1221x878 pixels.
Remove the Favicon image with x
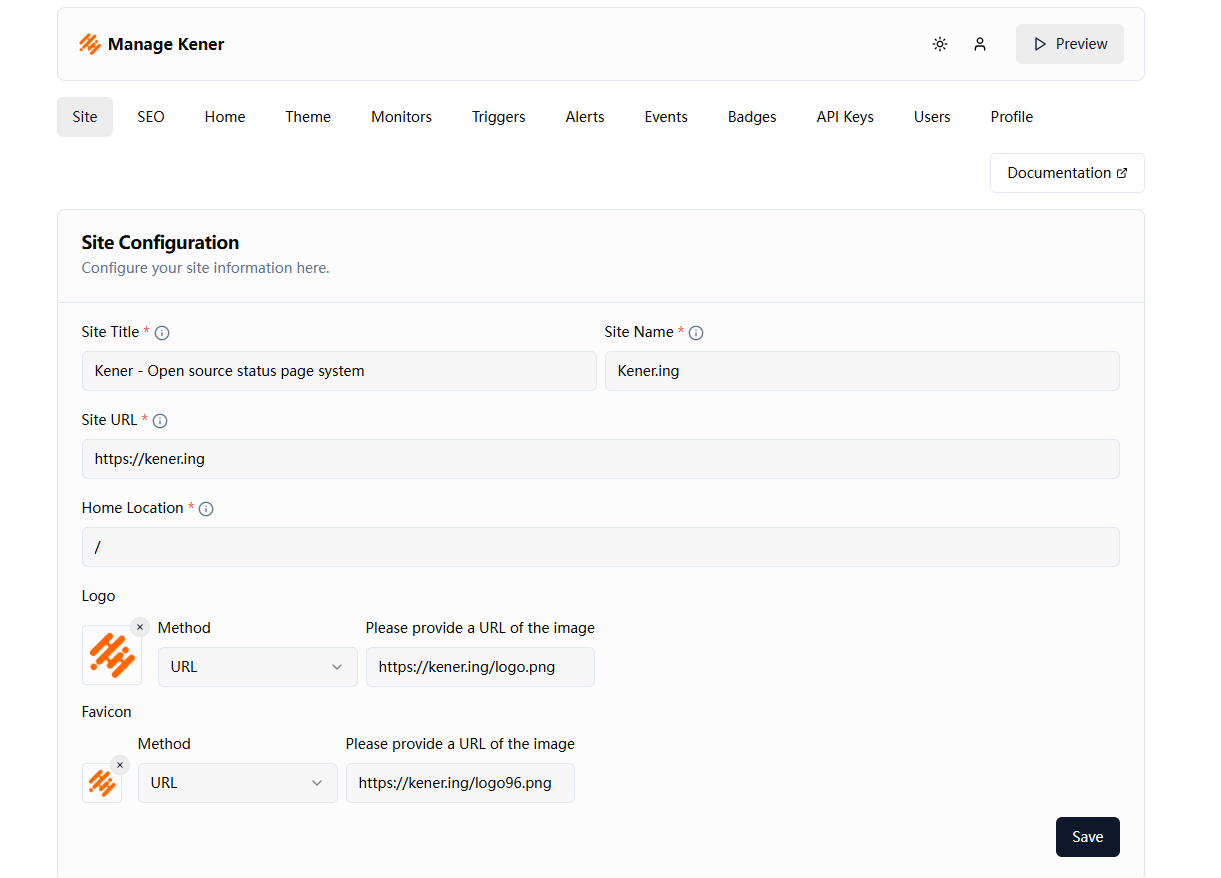click(x=120, y=765)
